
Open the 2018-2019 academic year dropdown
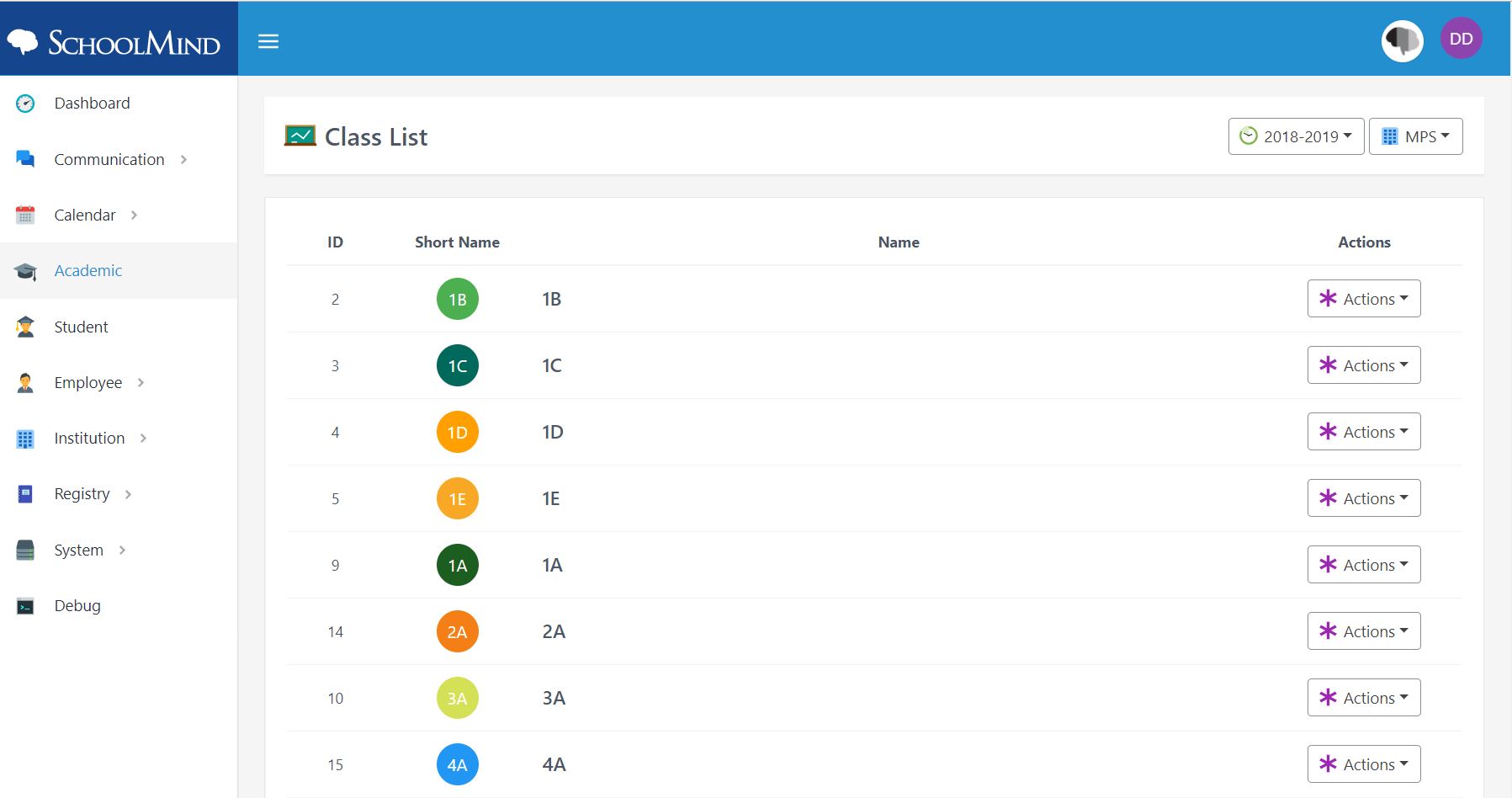(1296, 136)
